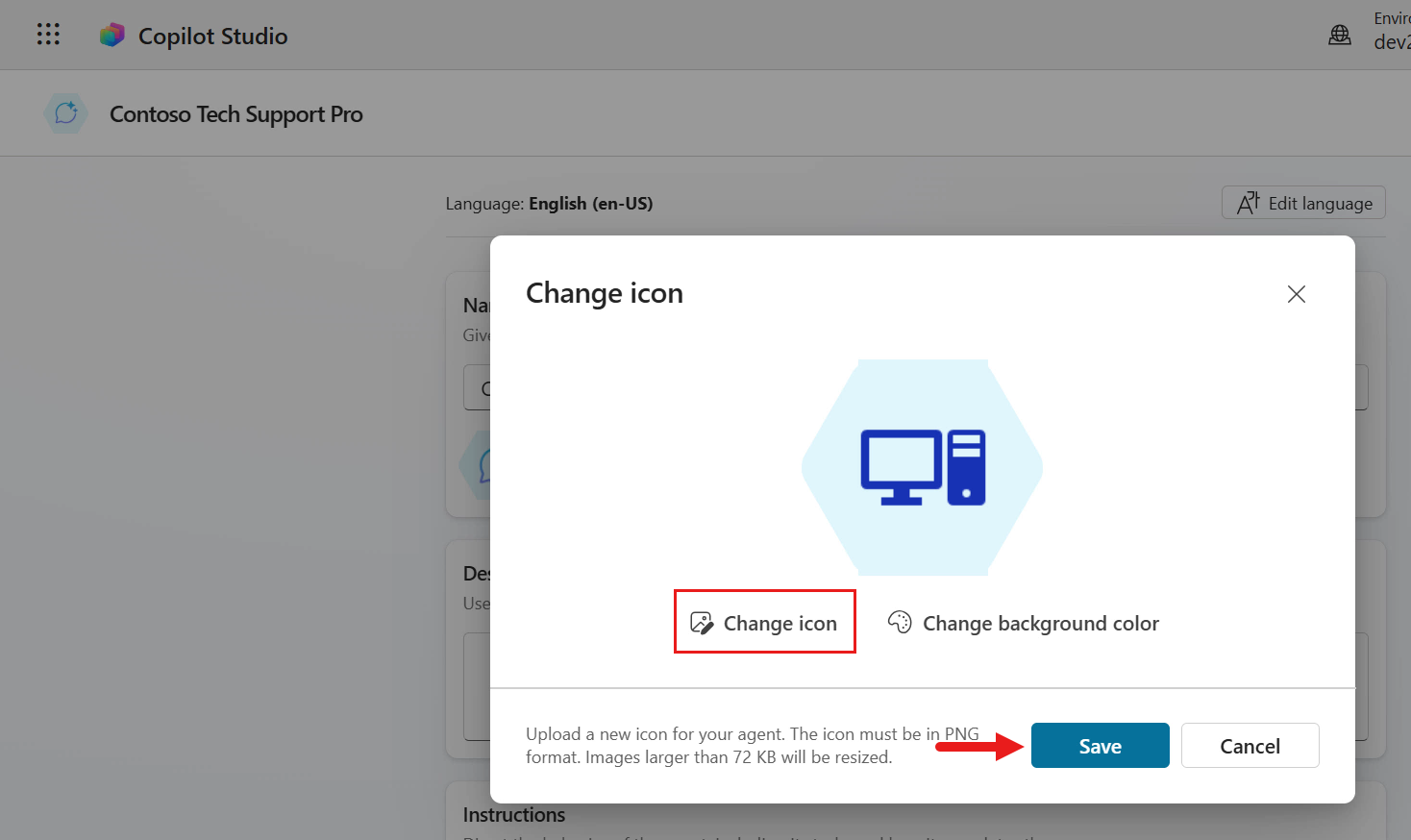Click the palette icon for background color

pos(900,623)
